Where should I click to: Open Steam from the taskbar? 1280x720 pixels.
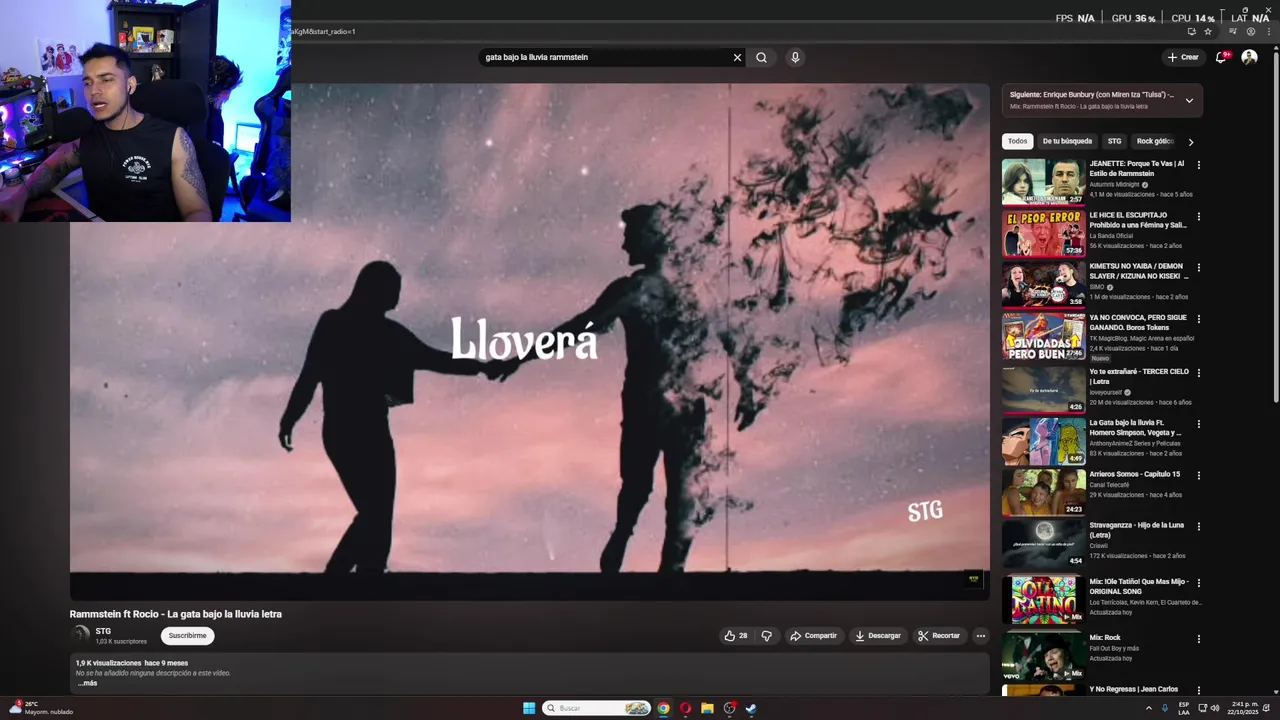pyautogui.click(x=751, y=708)
